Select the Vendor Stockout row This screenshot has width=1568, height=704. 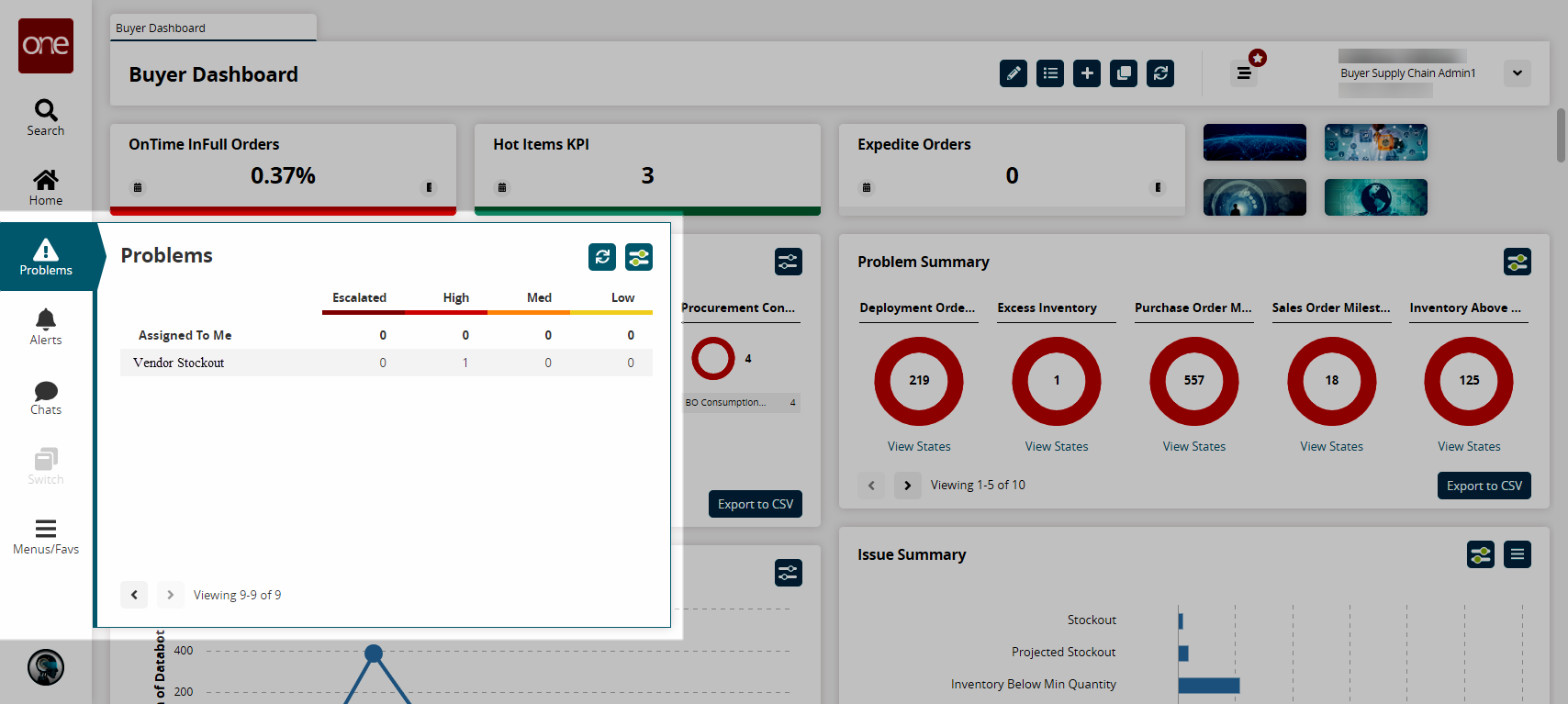coord(386,363)
